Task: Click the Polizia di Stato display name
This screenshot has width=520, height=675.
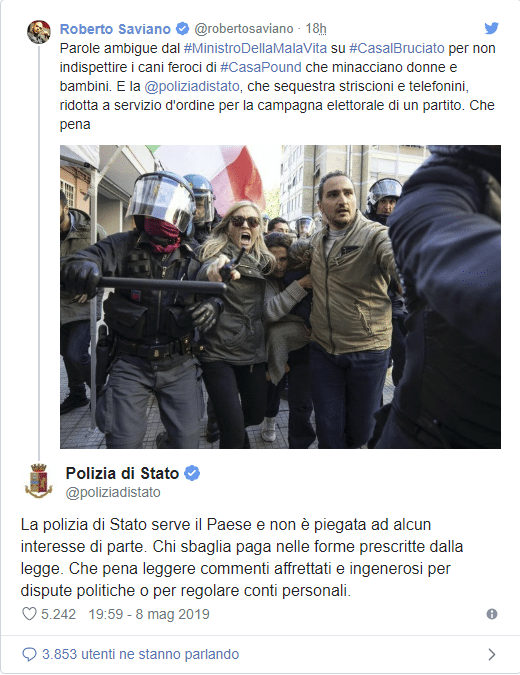Action: pyautogui.click(x=122, y=473)
